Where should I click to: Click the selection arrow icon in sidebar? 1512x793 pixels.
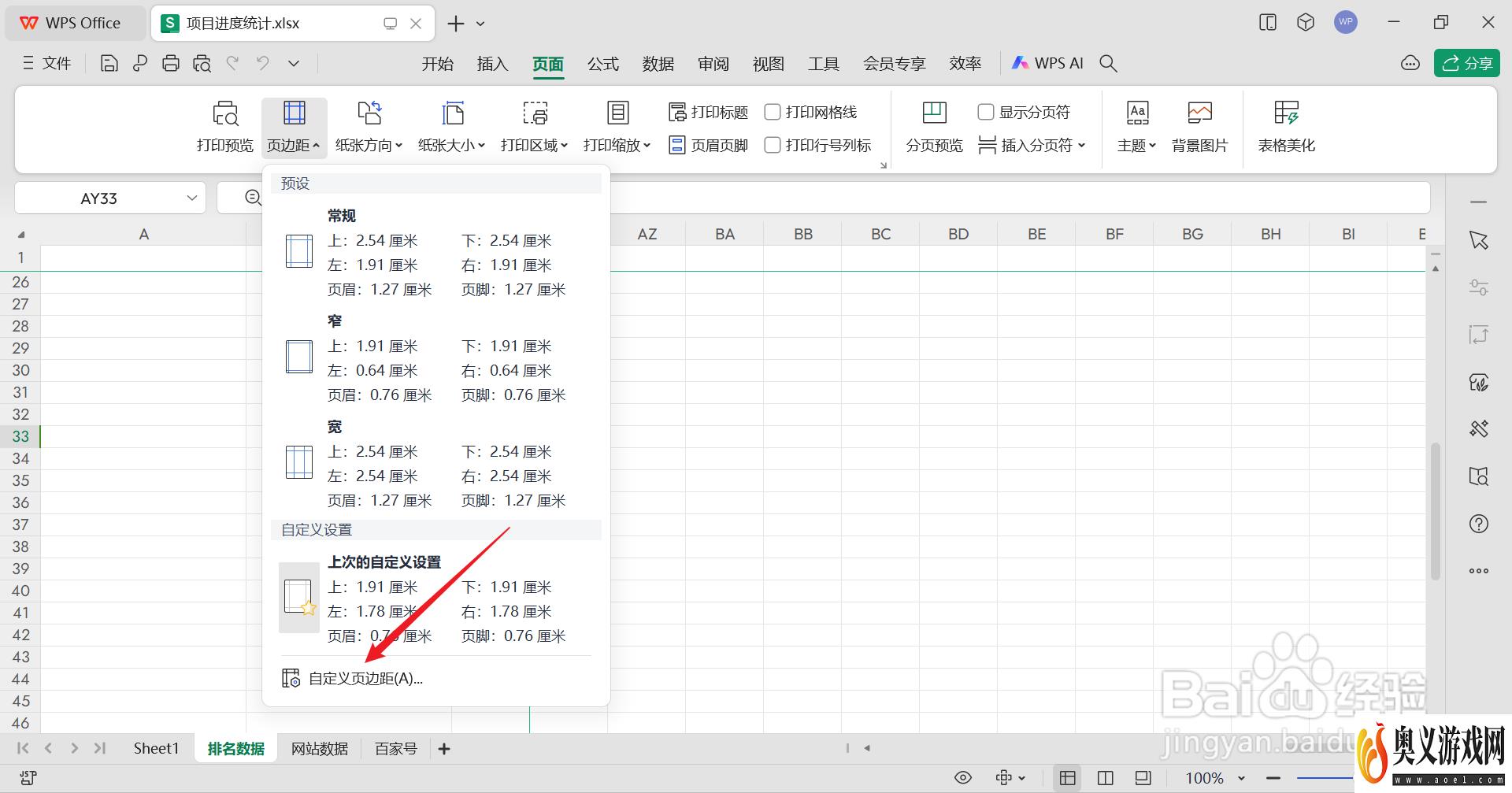click(x=1479, y=240)
